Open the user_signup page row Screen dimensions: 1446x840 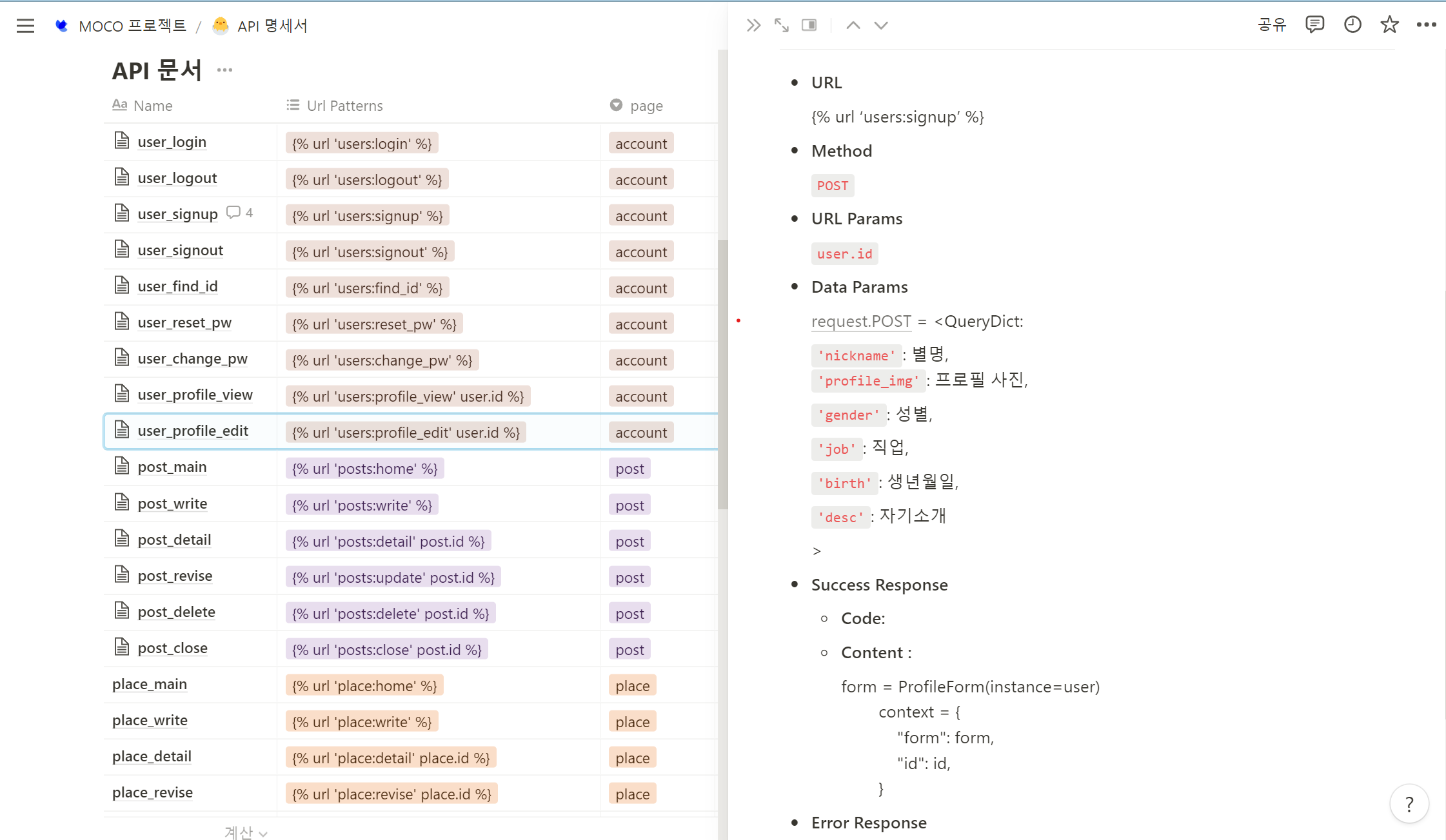point(177,214)
